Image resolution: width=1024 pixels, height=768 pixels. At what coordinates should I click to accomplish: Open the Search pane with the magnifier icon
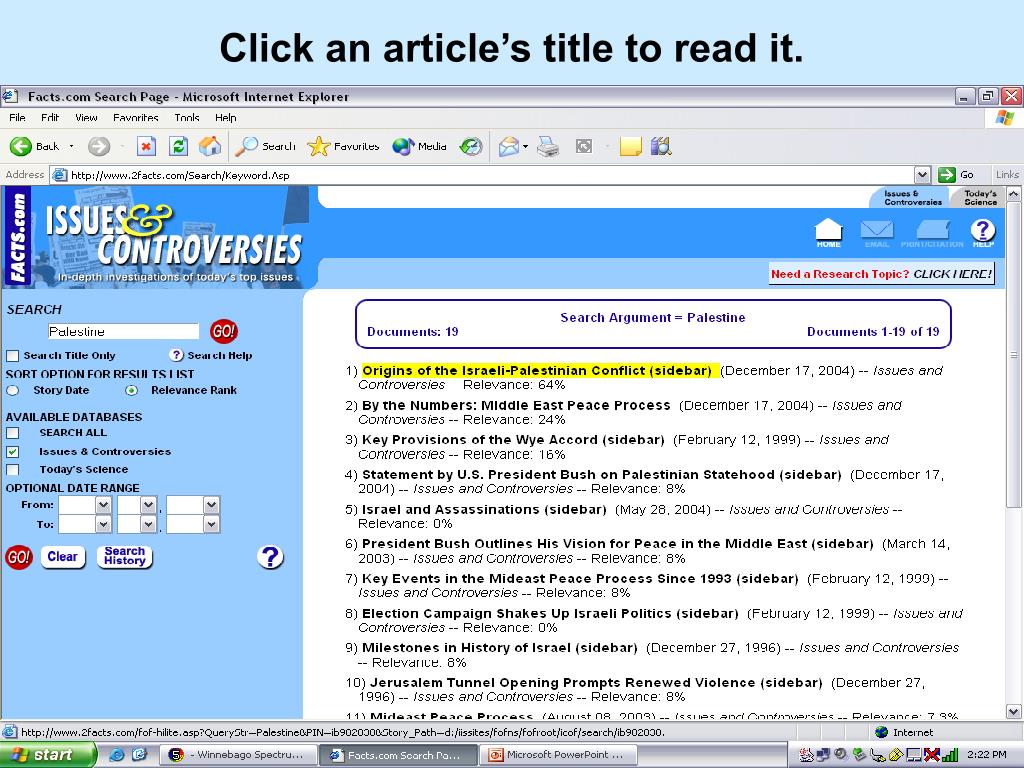pos(247,146)
